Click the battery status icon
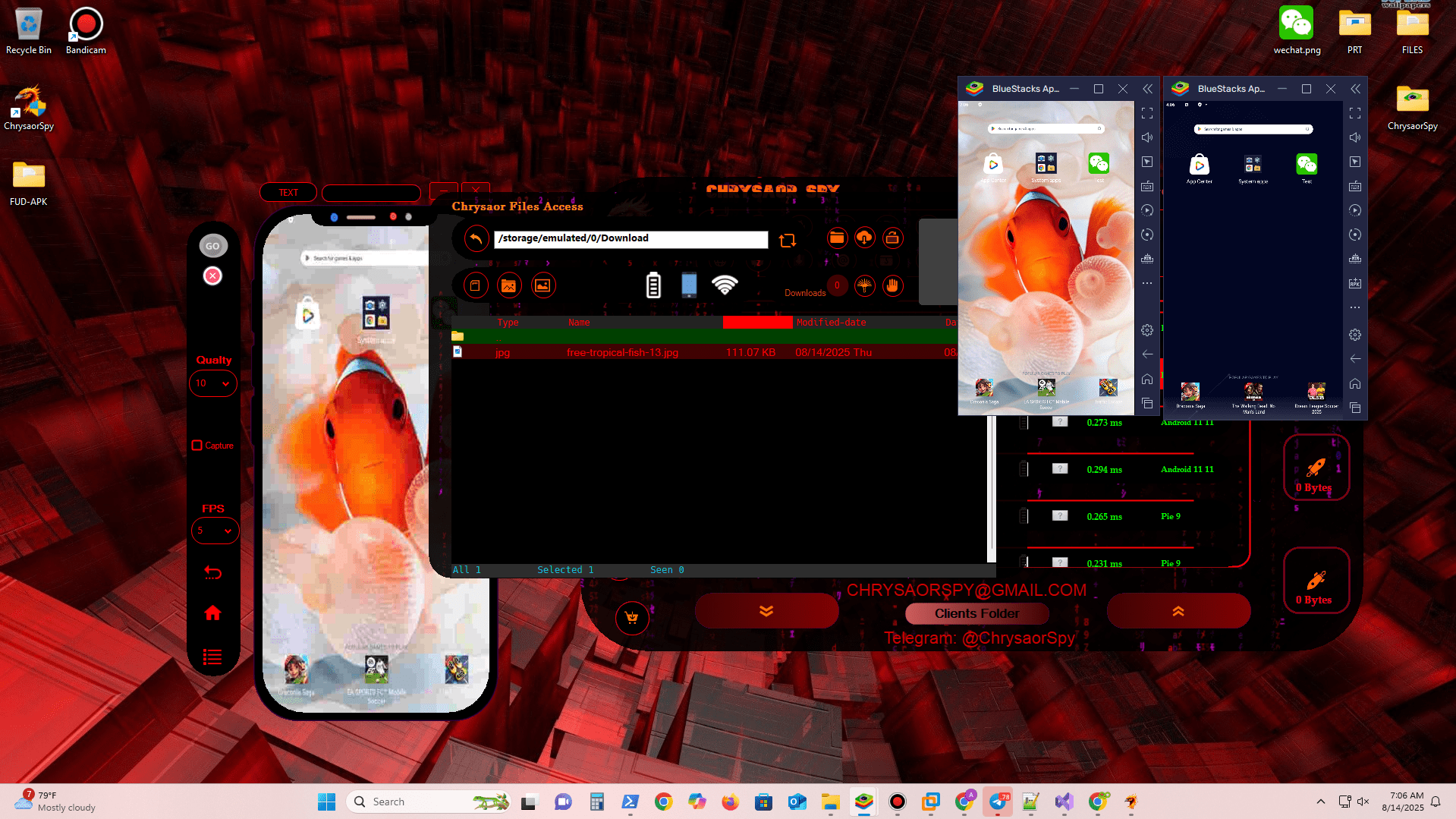Screen dimensions: 1456x819 click(x=653, y=285)
